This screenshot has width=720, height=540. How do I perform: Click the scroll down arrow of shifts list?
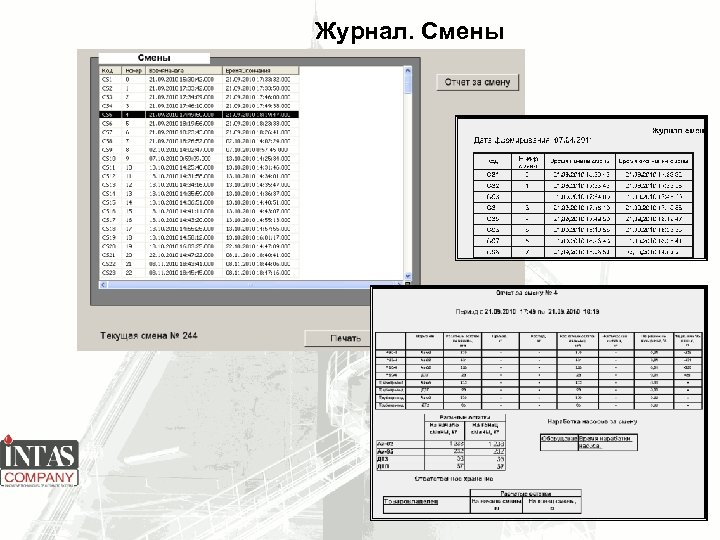tap(407, 276)
